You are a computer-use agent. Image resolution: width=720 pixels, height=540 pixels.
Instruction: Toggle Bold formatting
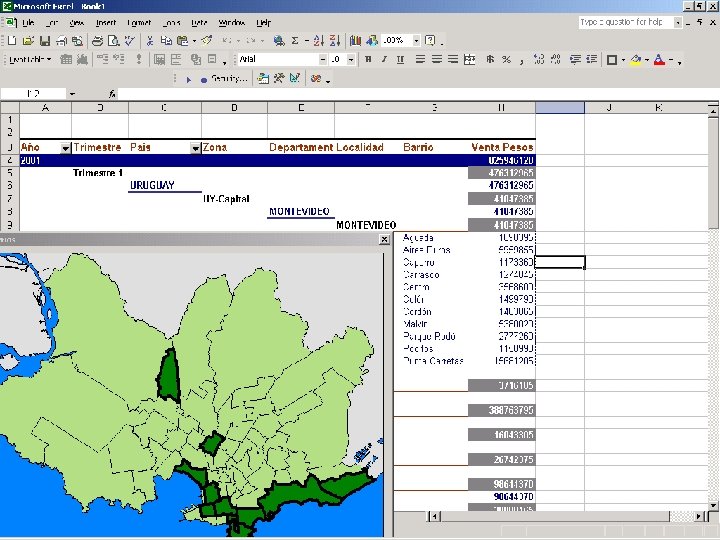tap(368, 60)
